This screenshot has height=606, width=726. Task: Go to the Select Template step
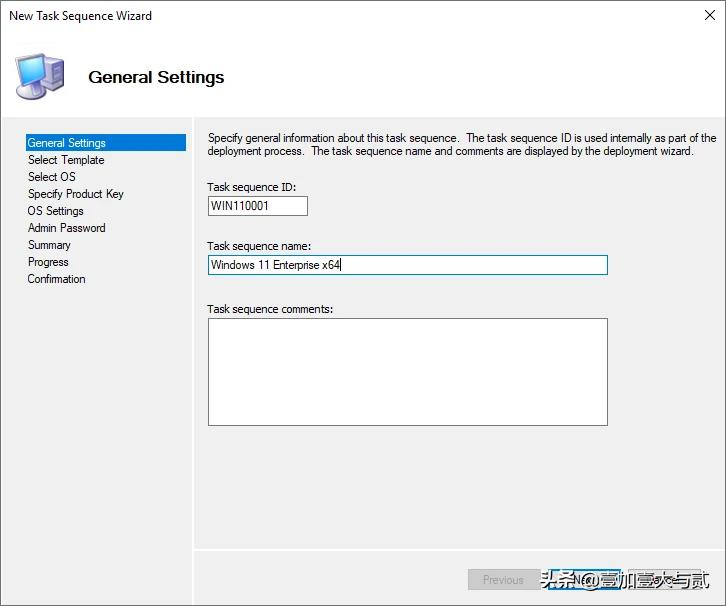click(x=66, y=160)
